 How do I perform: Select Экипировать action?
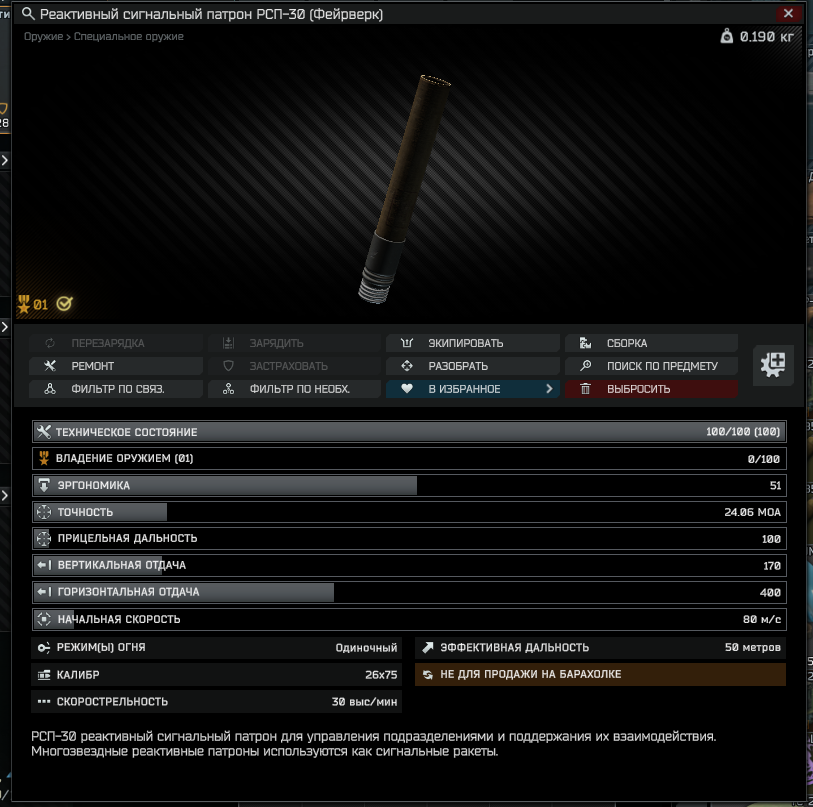[473, 343]
